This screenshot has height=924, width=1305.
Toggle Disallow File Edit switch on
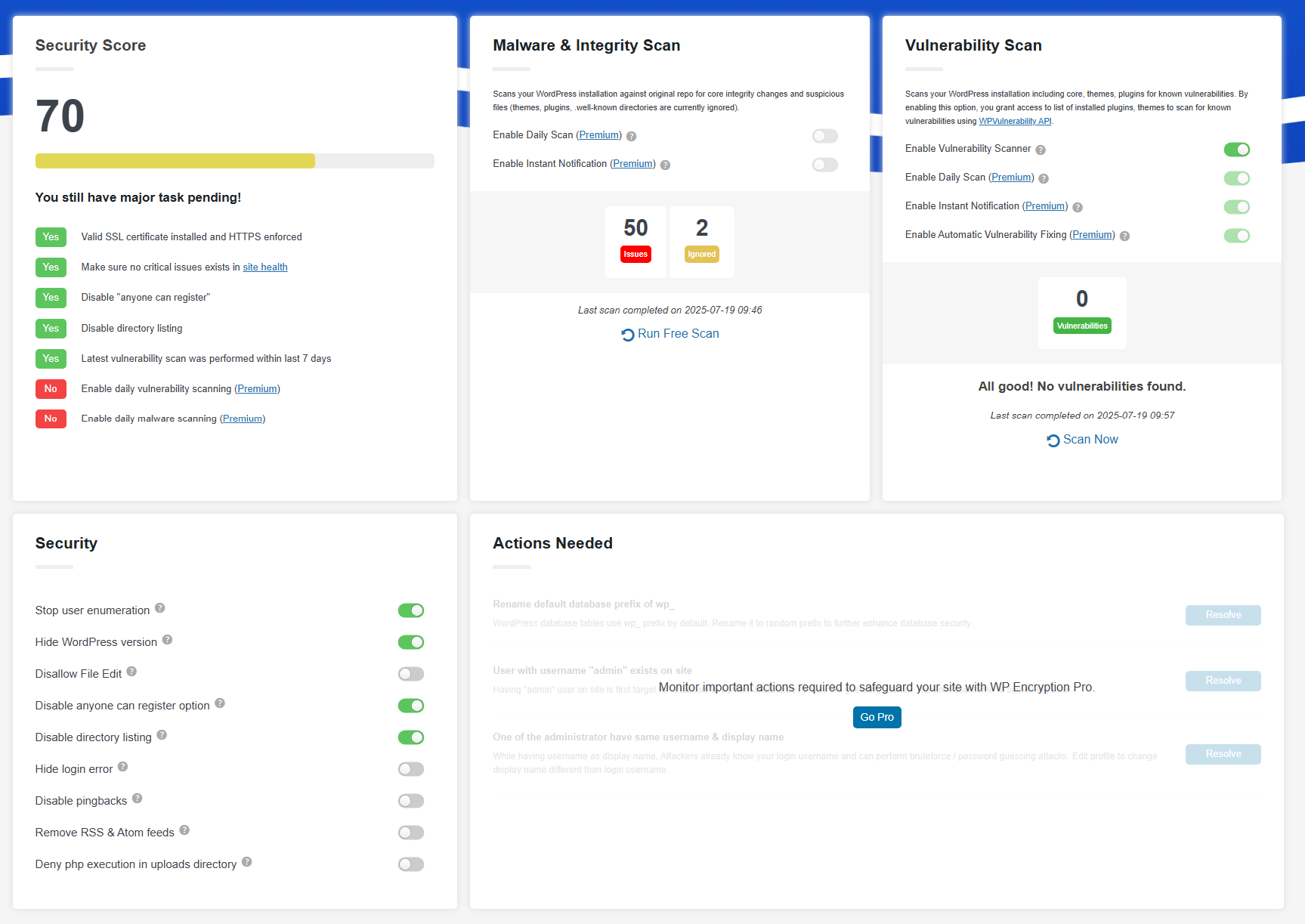(x=411, y=674)
